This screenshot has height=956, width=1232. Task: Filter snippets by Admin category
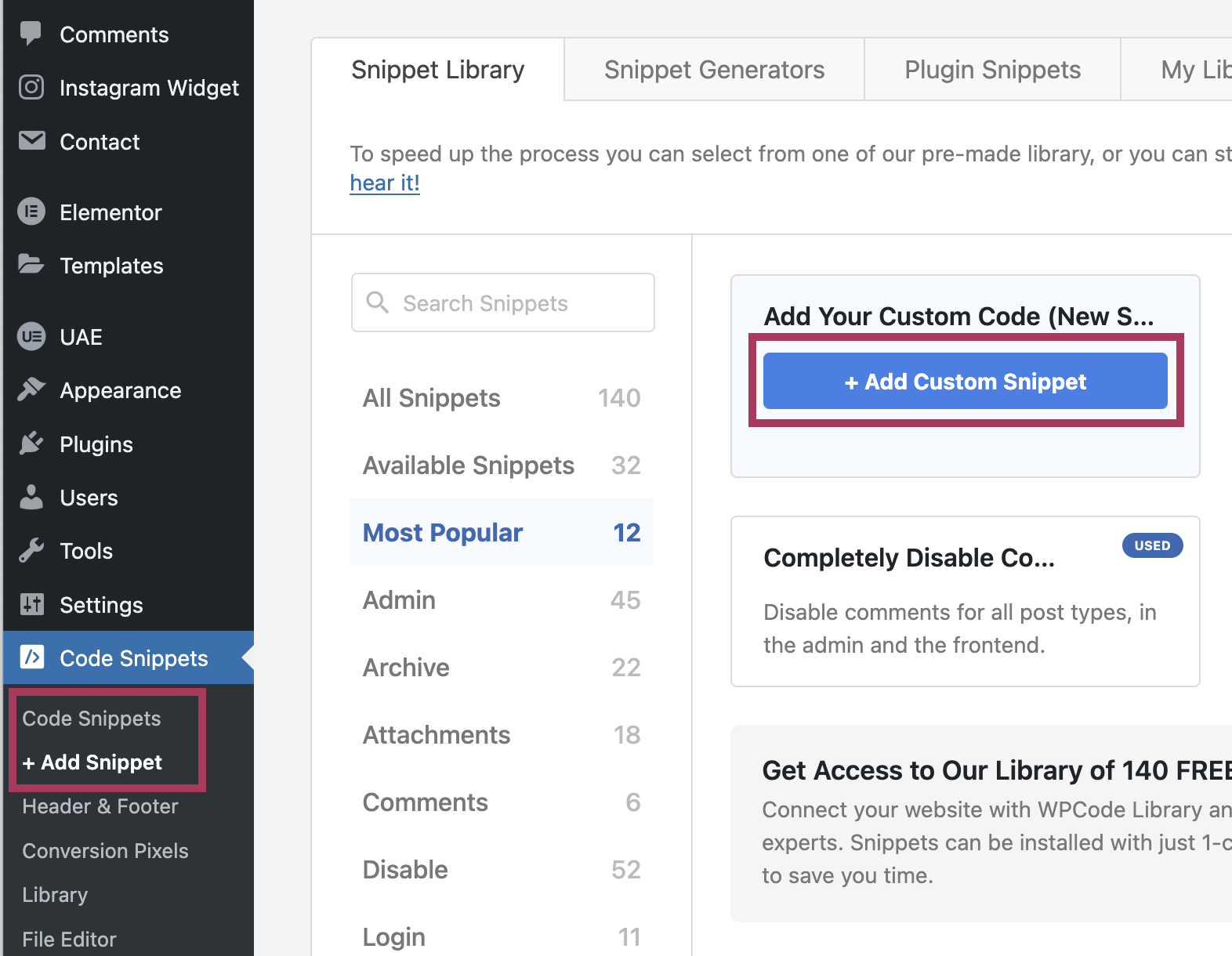tap(502, 600)
